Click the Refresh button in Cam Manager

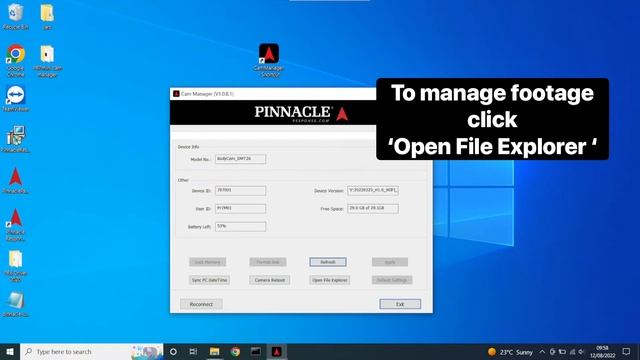[x=328, y=262]
